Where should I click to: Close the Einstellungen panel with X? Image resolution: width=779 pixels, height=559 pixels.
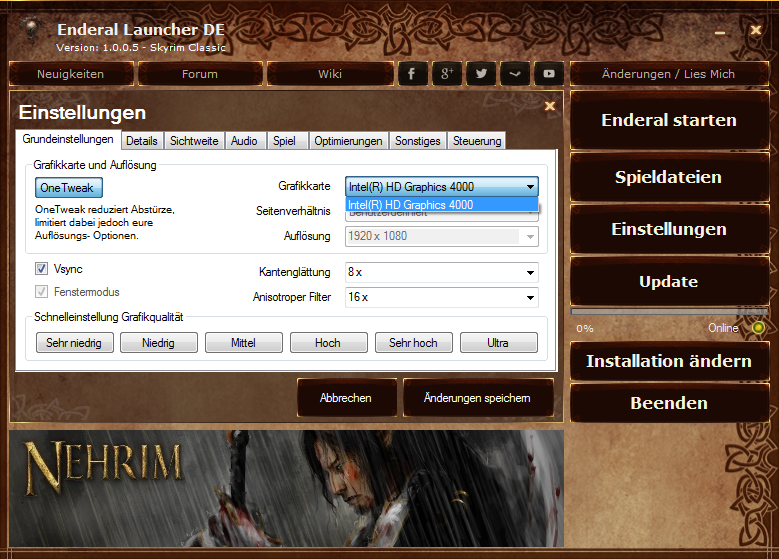pyautogui.click(x=549, y=105)
